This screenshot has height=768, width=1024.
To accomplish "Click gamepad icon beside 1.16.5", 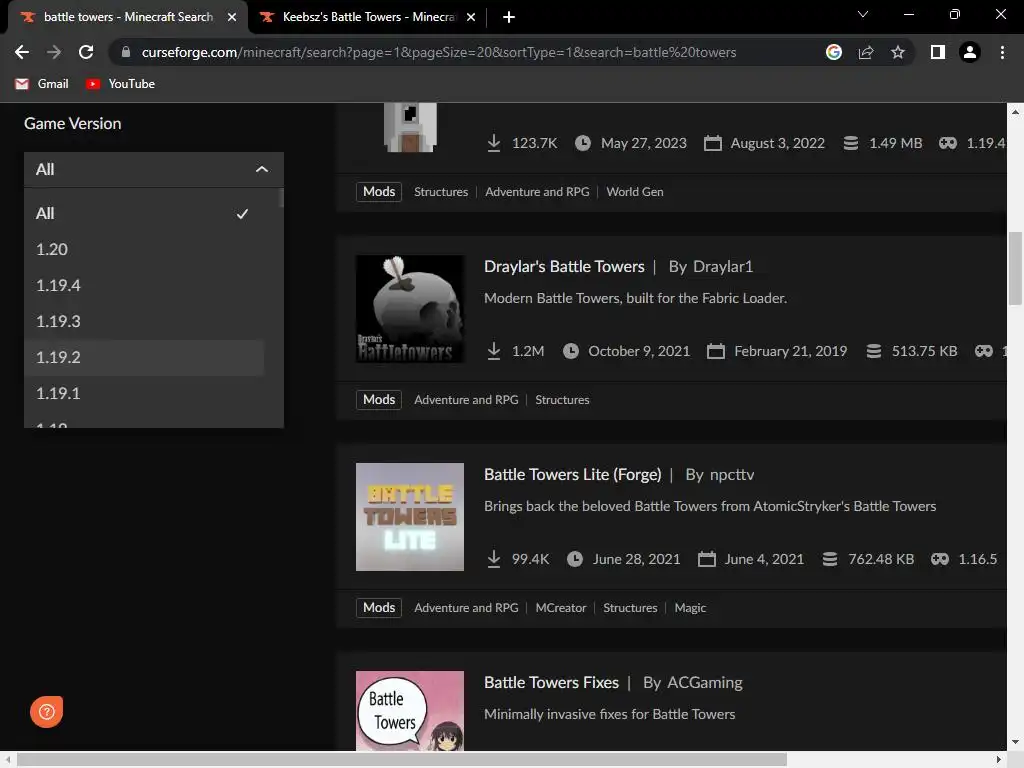I will click(940, 560).
